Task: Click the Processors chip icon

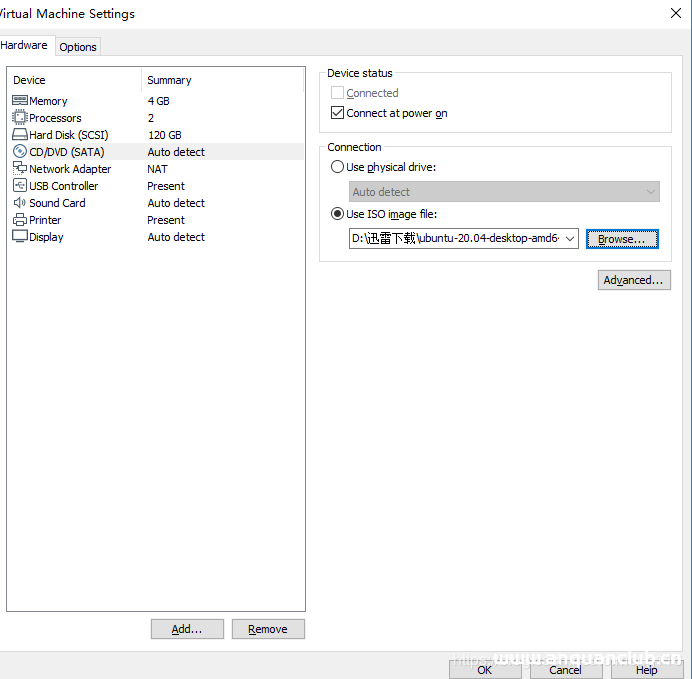Action: [20, 118]
